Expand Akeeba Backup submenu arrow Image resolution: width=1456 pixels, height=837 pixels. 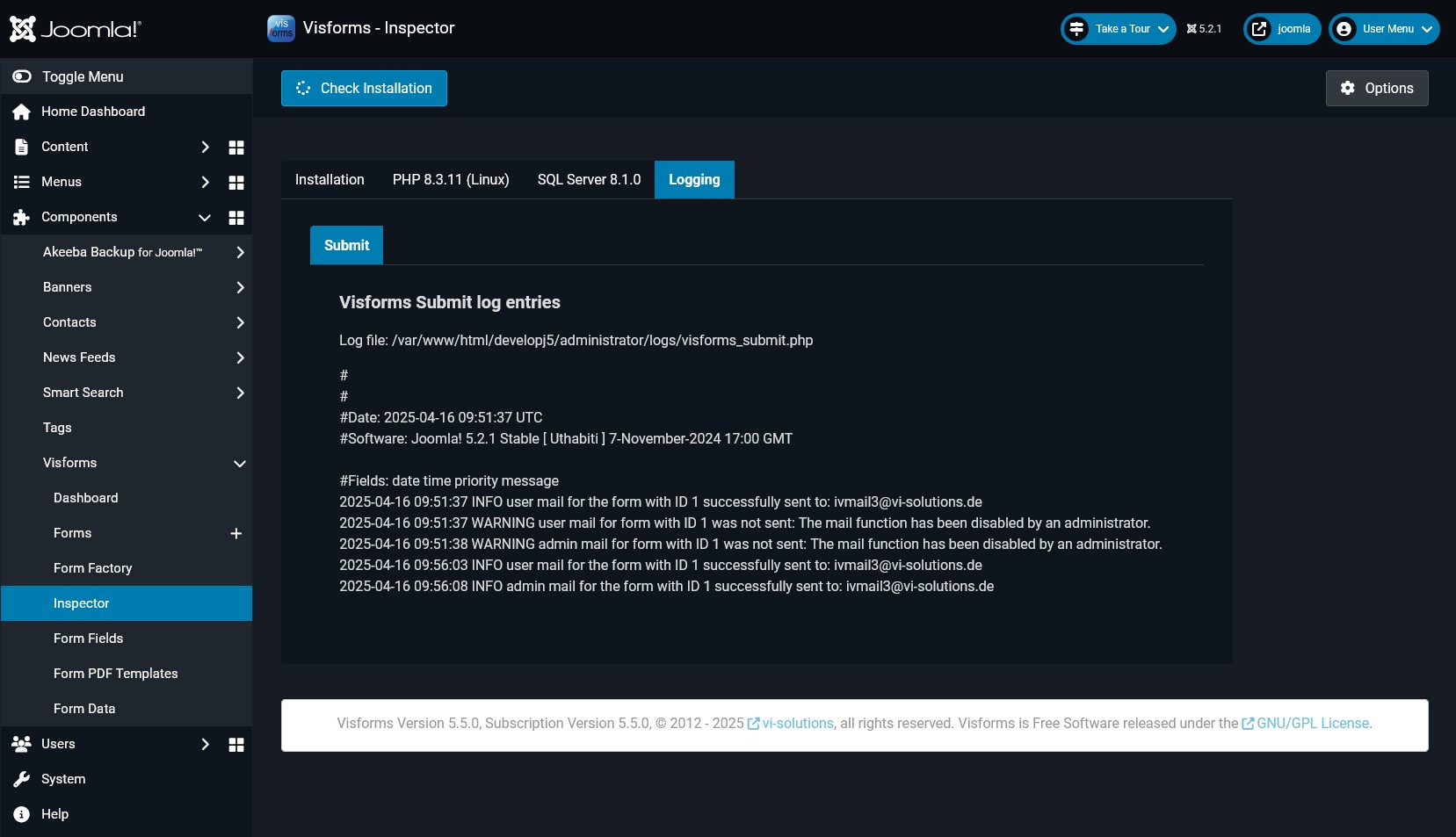coord(240,252)
